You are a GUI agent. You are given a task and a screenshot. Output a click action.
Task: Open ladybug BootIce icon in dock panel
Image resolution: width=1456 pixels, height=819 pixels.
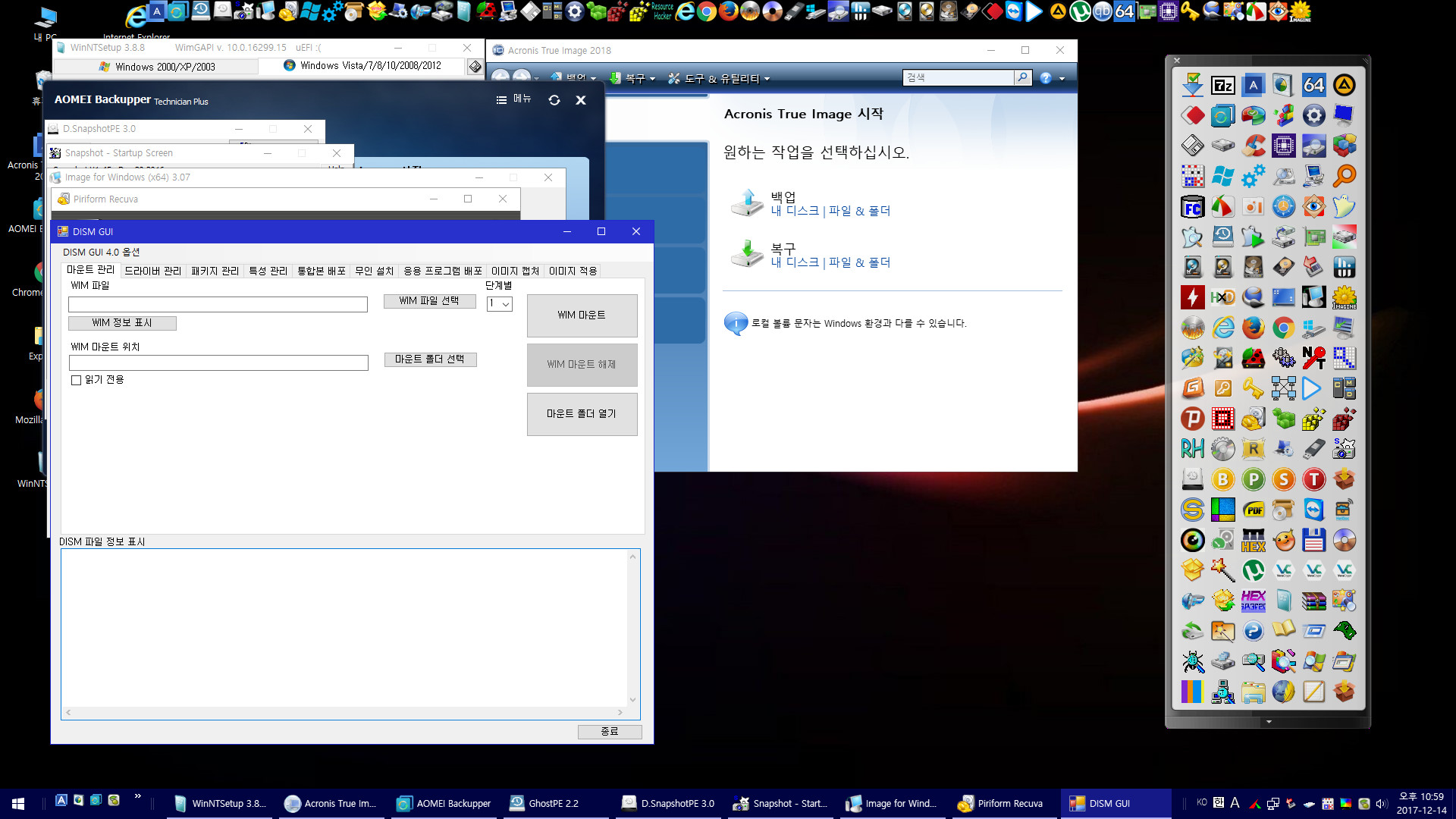[1253, 358]
